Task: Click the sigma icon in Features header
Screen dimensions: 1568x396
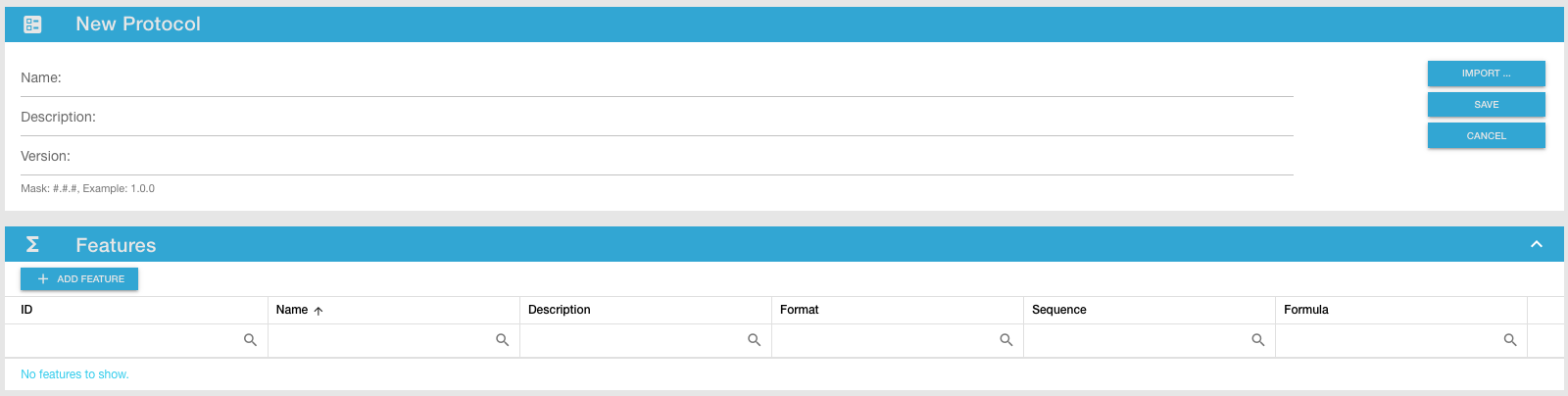Action: [32, 244]
